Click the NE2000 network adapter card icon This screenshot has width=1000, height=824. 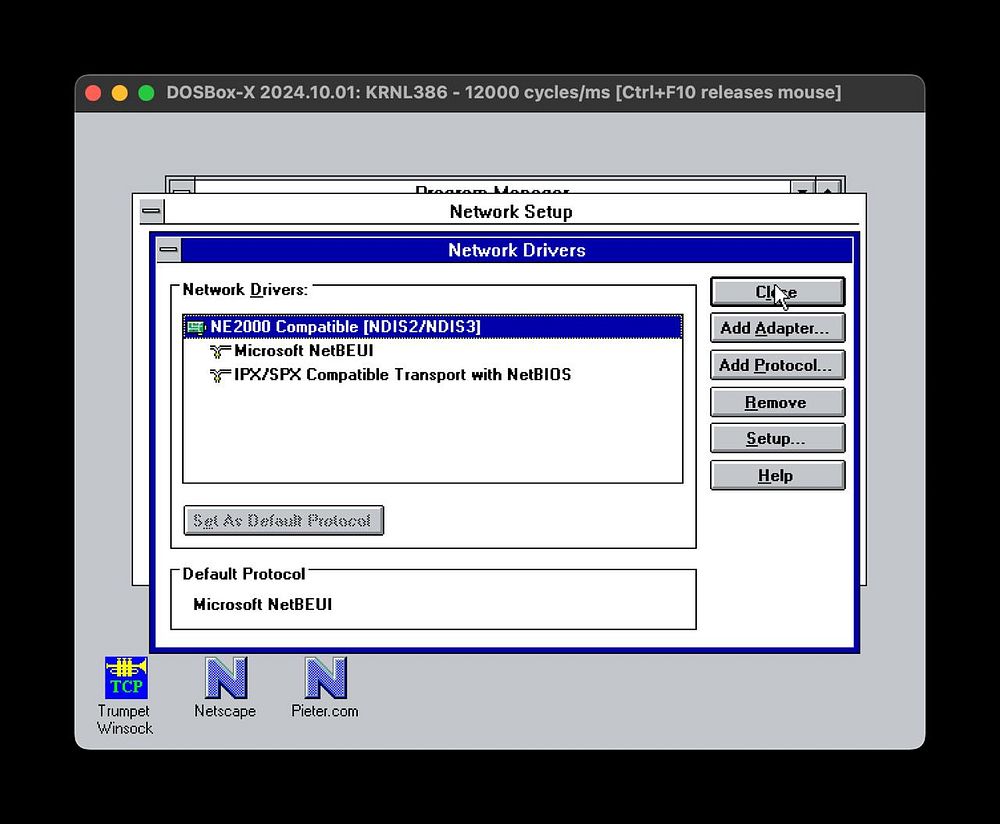point(196,327)
